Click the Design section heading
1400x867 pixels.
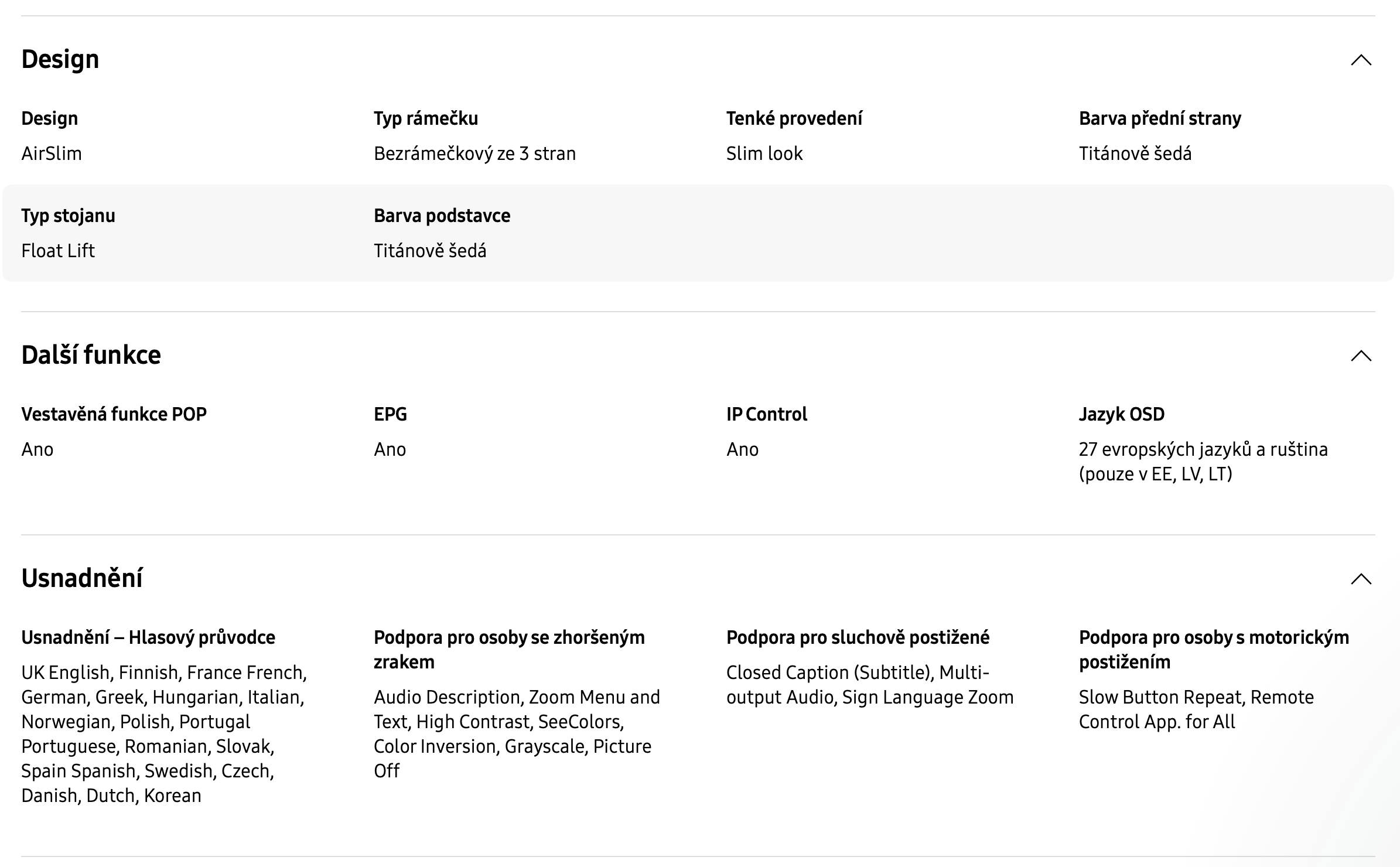[60, 59]
